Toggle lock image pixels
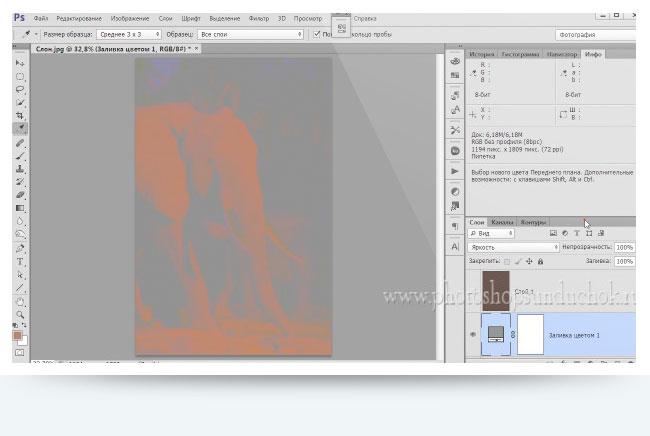Screen dimensions: 650x436 [x=518, y=262]
